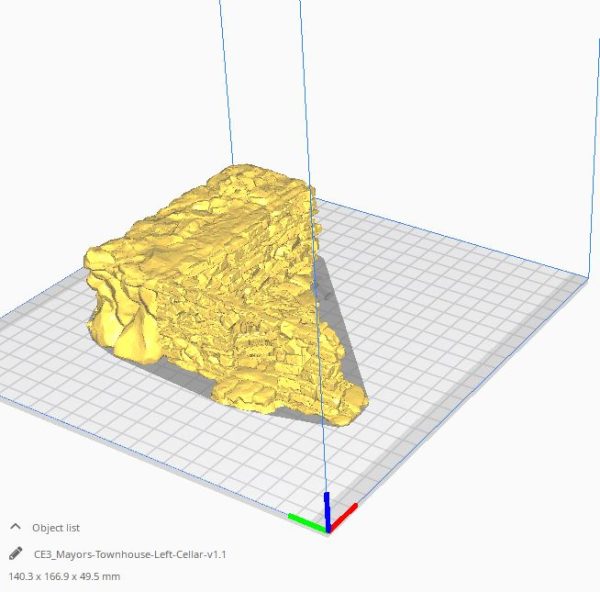
Task: Click the top surface of the stone wall model
Action: coord(250,190)
